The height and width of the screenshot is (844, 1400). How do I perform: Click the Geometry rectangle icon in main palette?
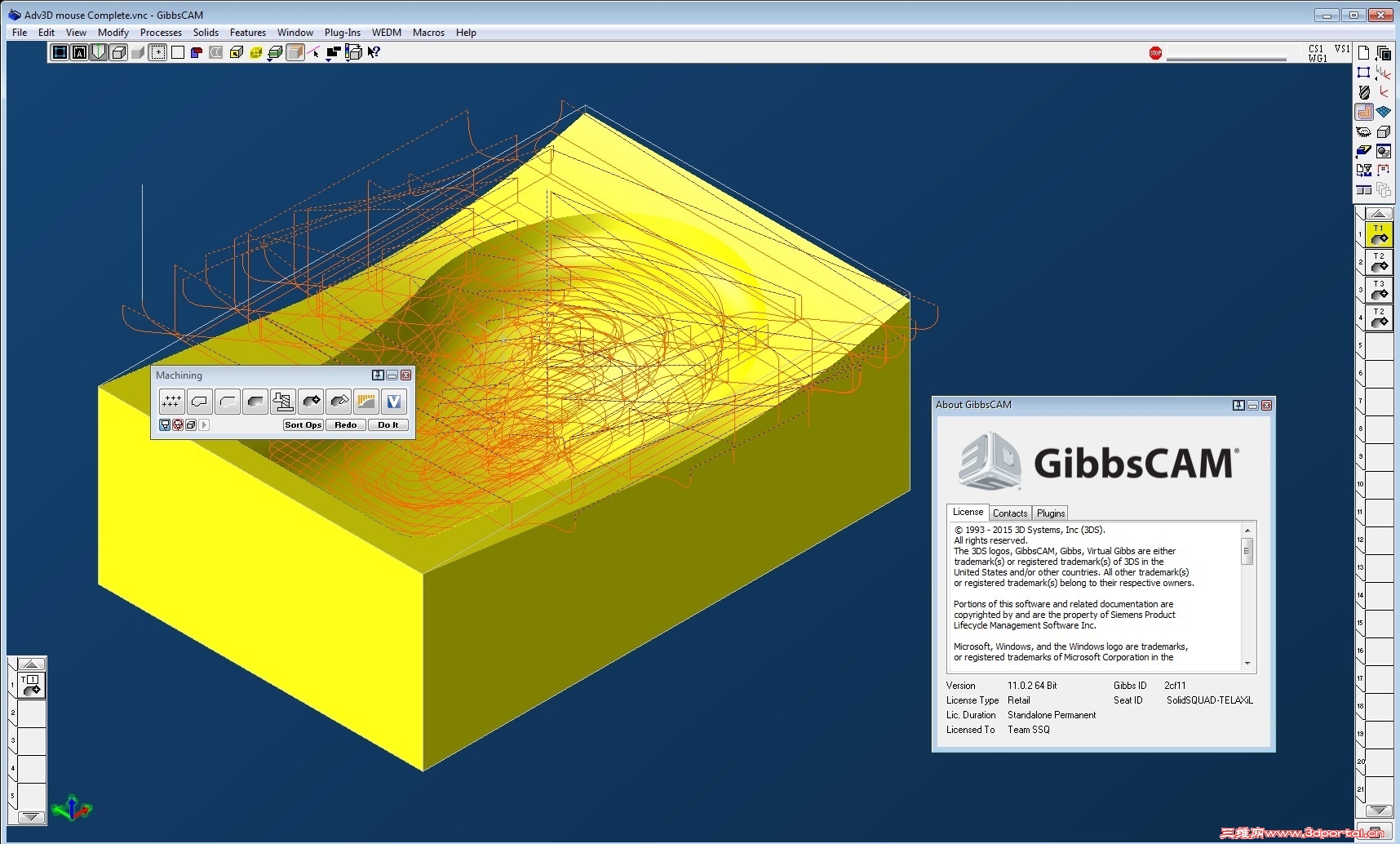[x=1364, y=73]
